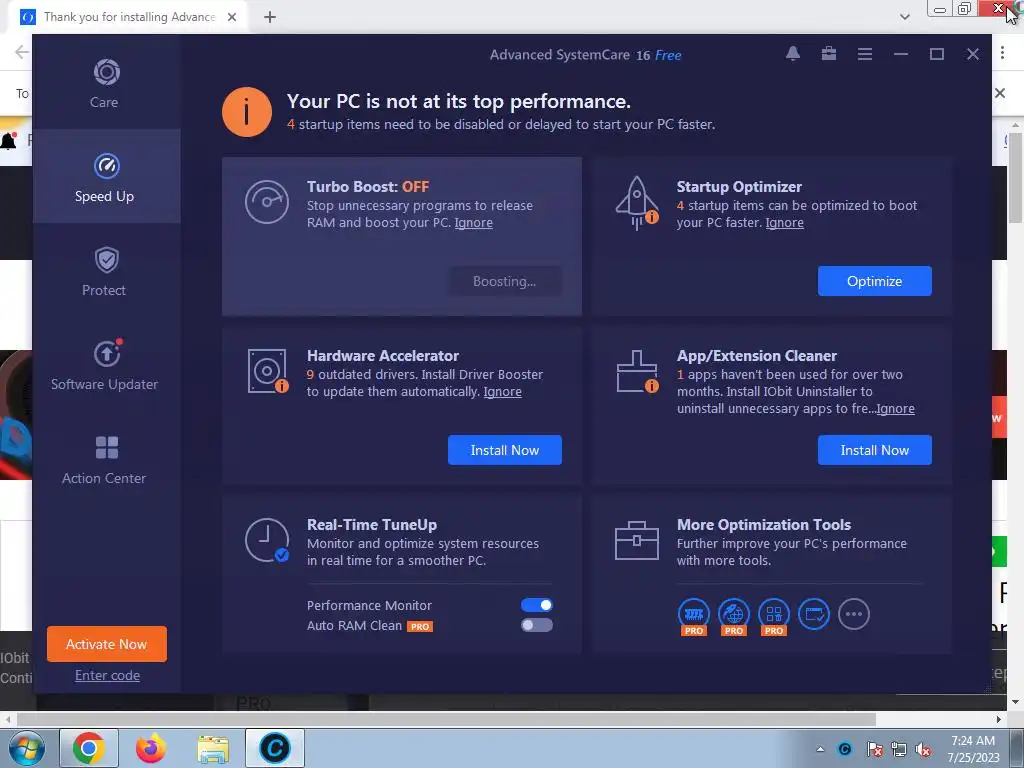1024x768 pixels.
Task: Open File Explorer from the taskbar
Action: click(x=213, y=748)
